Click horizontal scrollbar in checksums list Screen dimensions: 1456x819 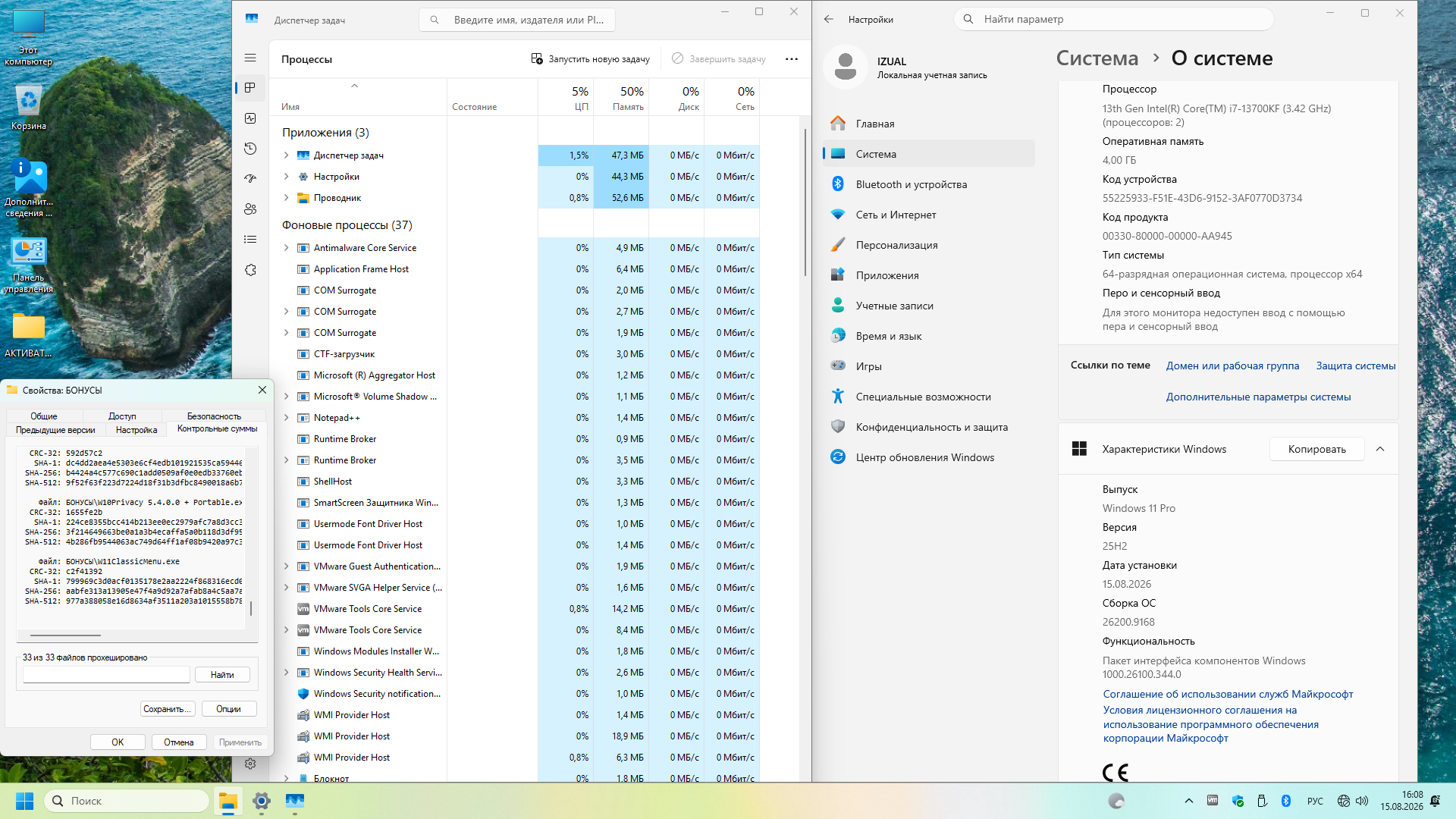[65, 635]
